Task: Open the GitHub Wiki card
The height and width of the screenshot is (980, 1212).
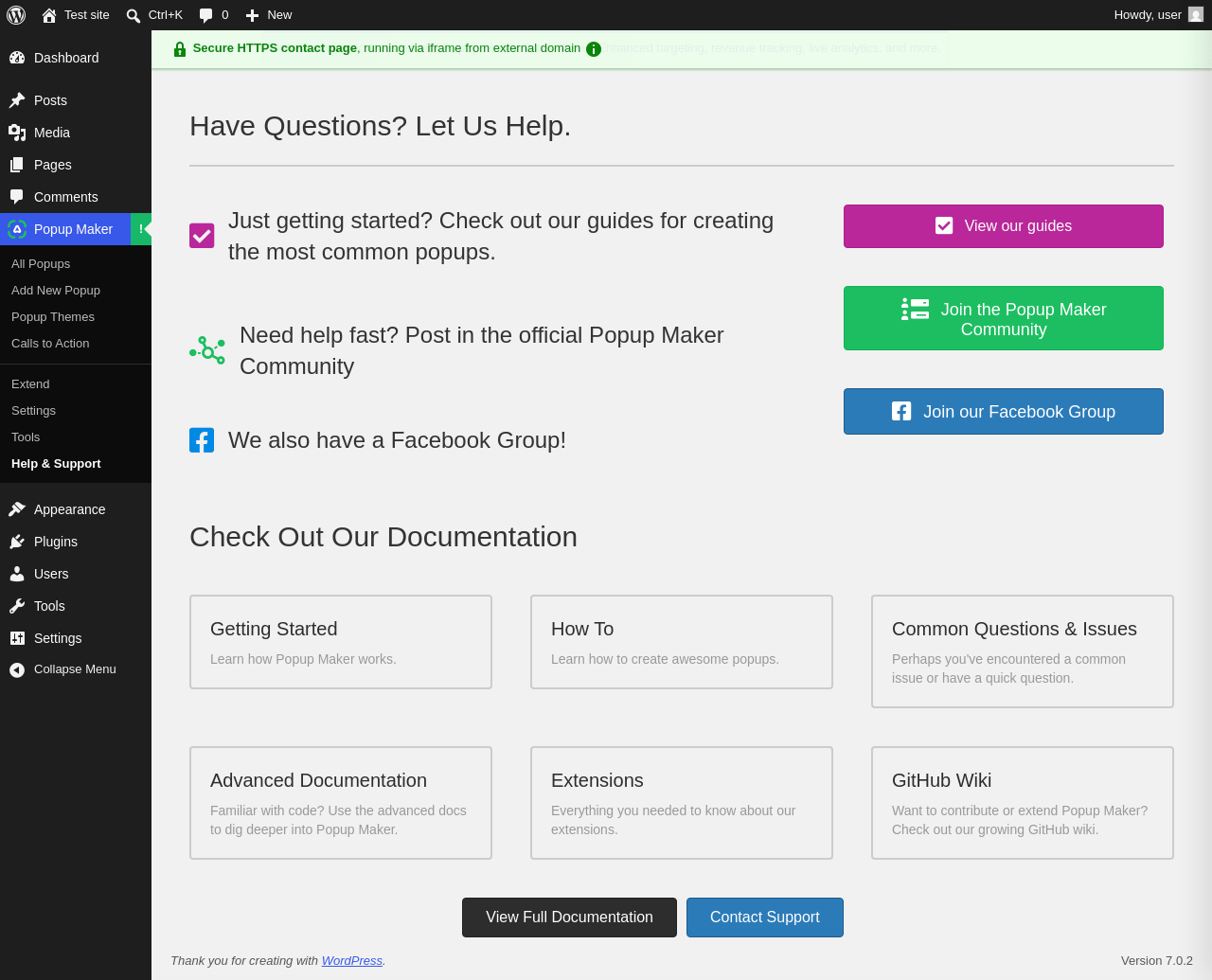Action: [1023, 803]
